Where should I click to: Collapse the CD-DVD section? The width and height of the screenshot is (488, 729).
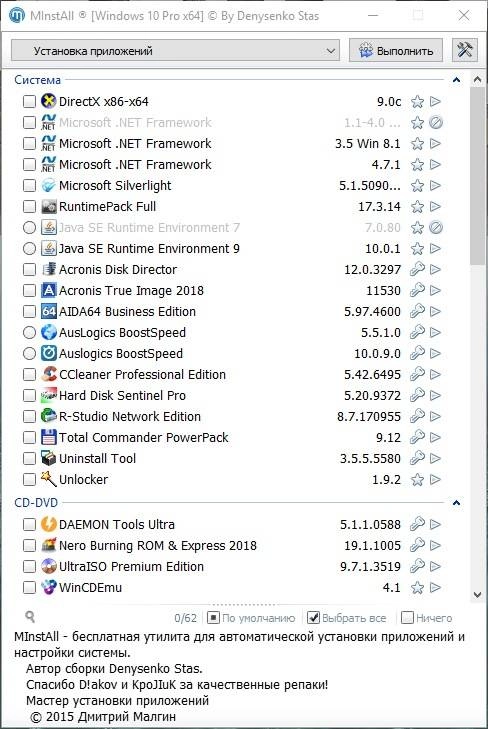456,503
